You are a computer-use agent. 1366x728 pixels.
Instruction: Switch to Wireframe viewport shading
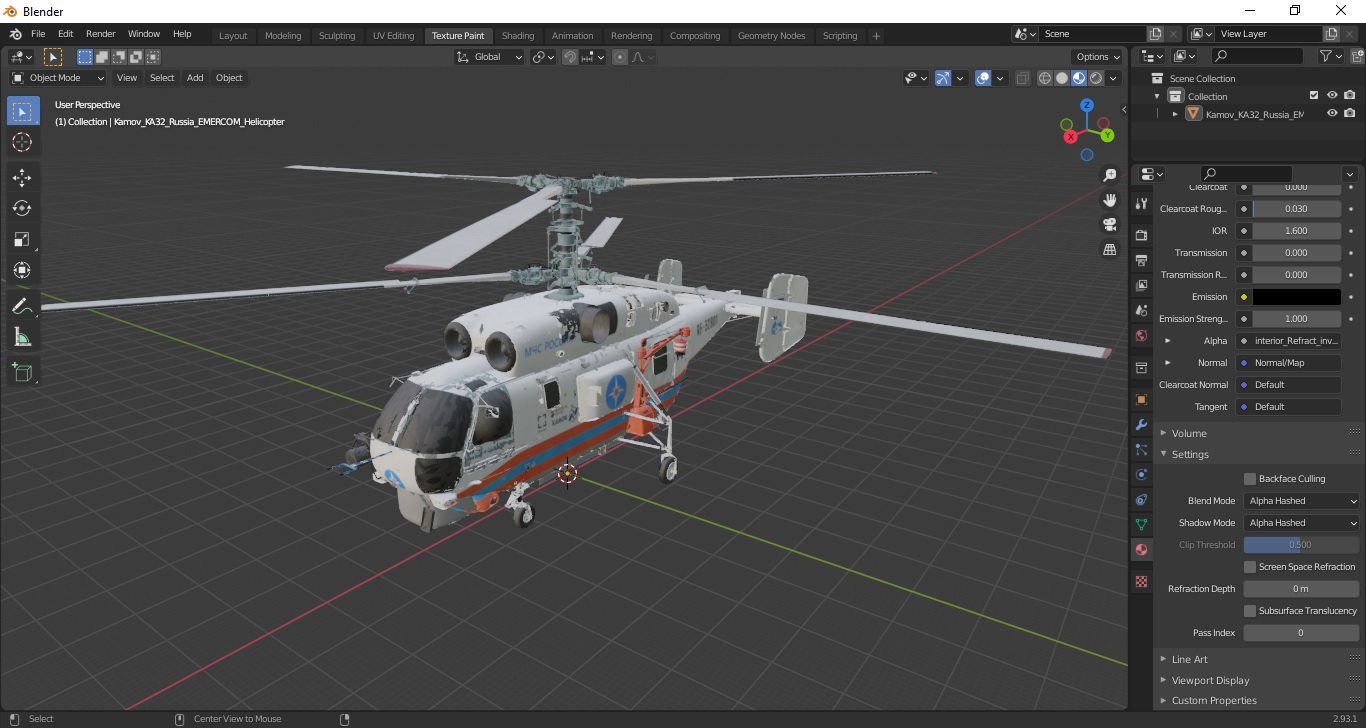[1045, 78]
